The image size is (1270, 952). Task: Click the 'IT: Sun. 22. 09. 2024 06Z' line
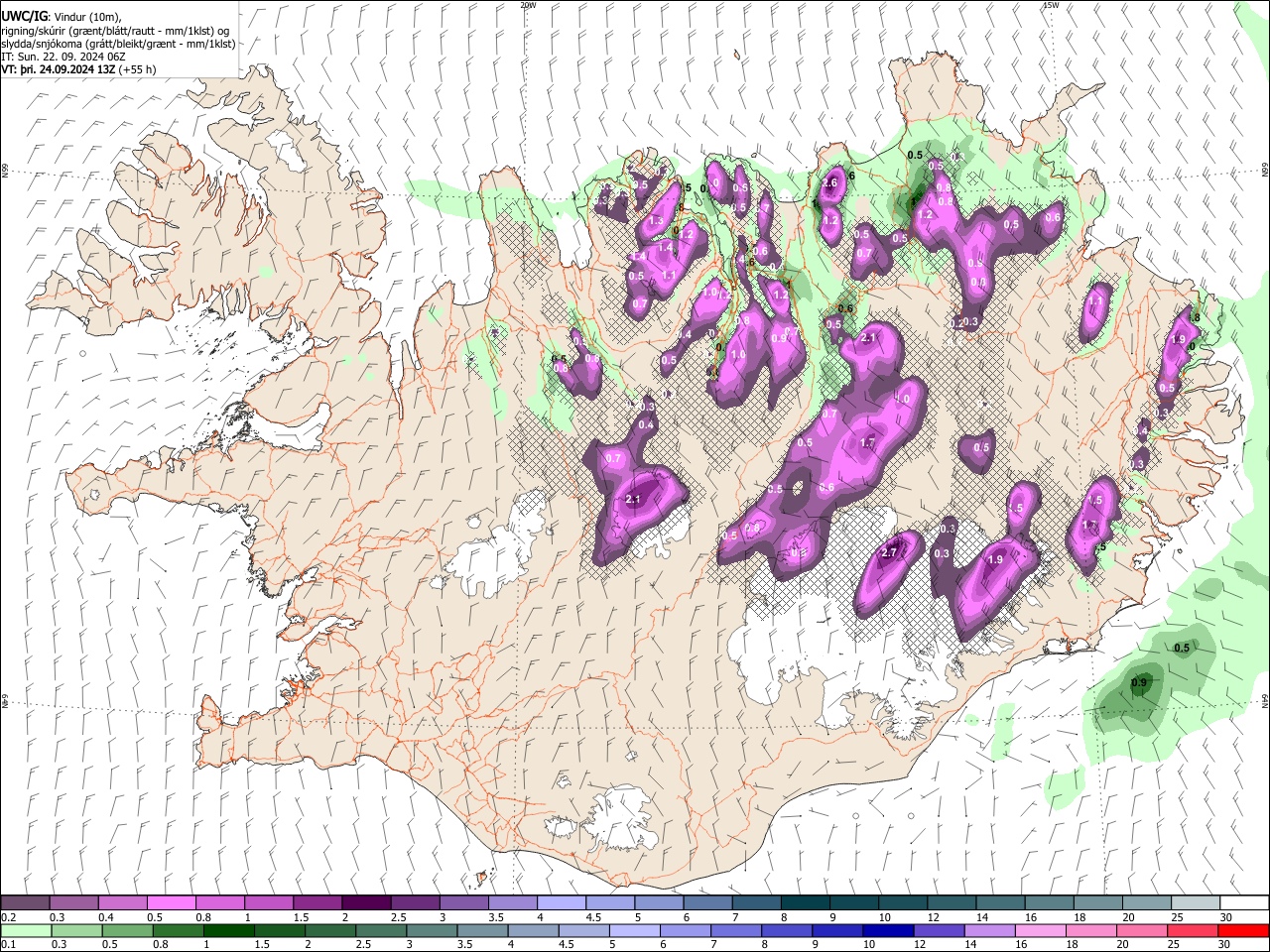(x=63, y=57)
